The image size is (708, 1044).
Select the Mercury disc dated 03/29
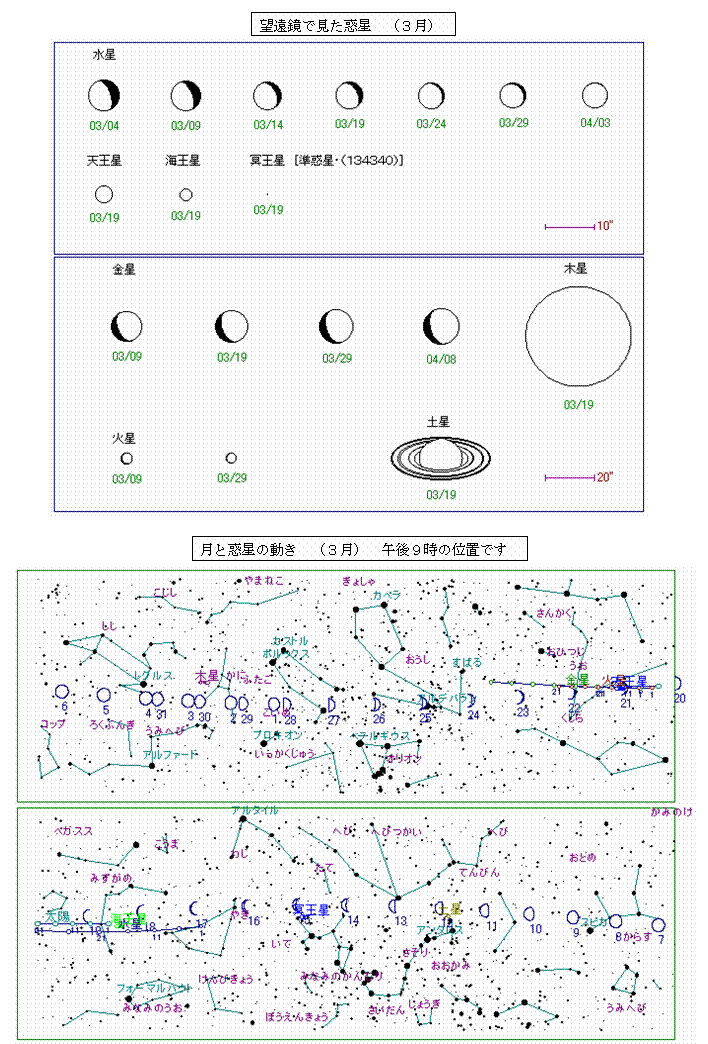click(x=513, y=95)
